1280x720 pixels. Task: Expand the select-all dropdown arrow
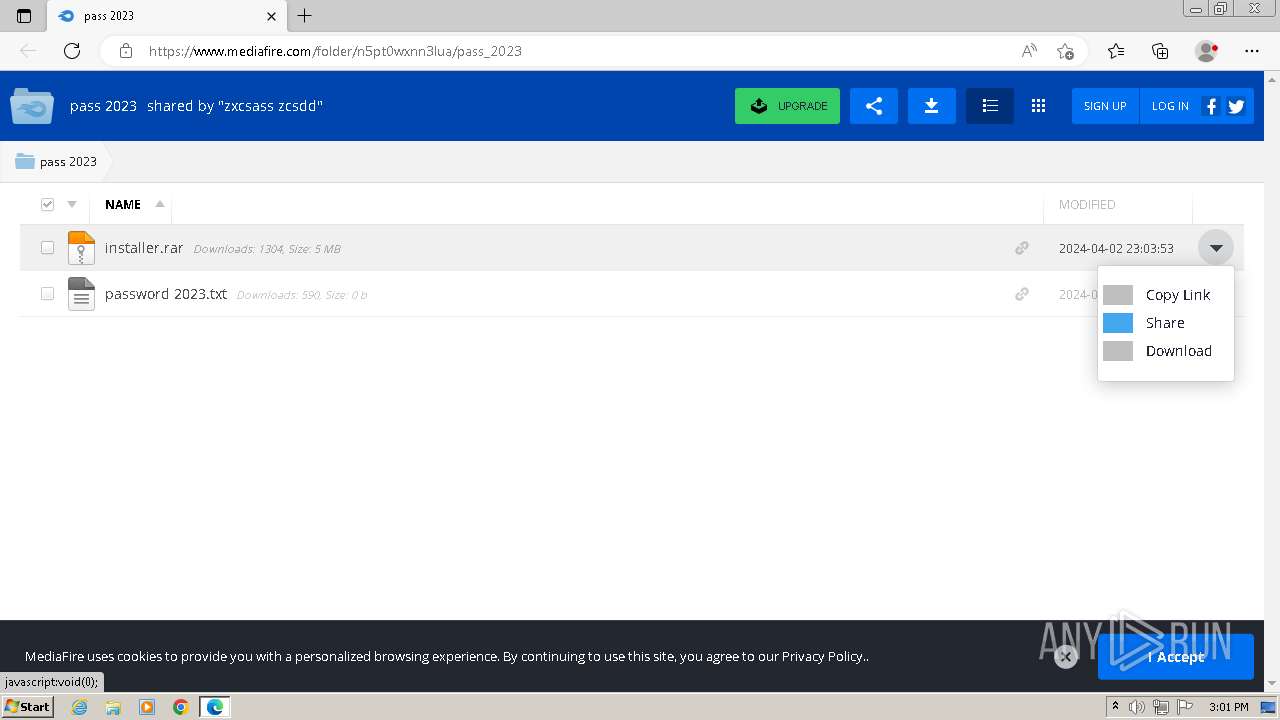pos(72,204)
